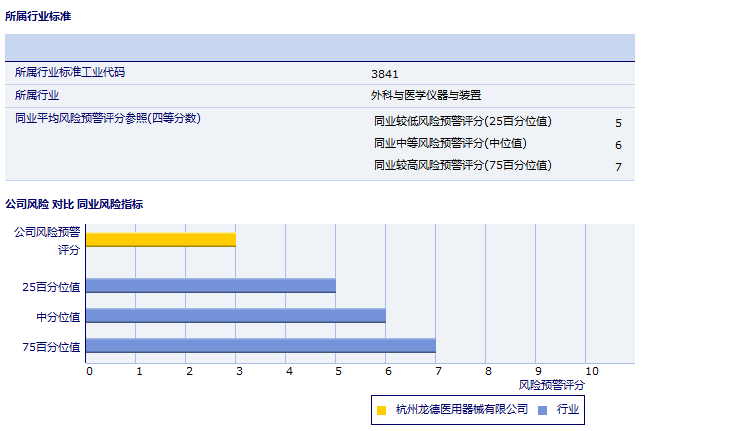Click the 杭州龙德医用器械有限公司 legend label
Screen dimensions: 731x431
[x=461, y=410]
